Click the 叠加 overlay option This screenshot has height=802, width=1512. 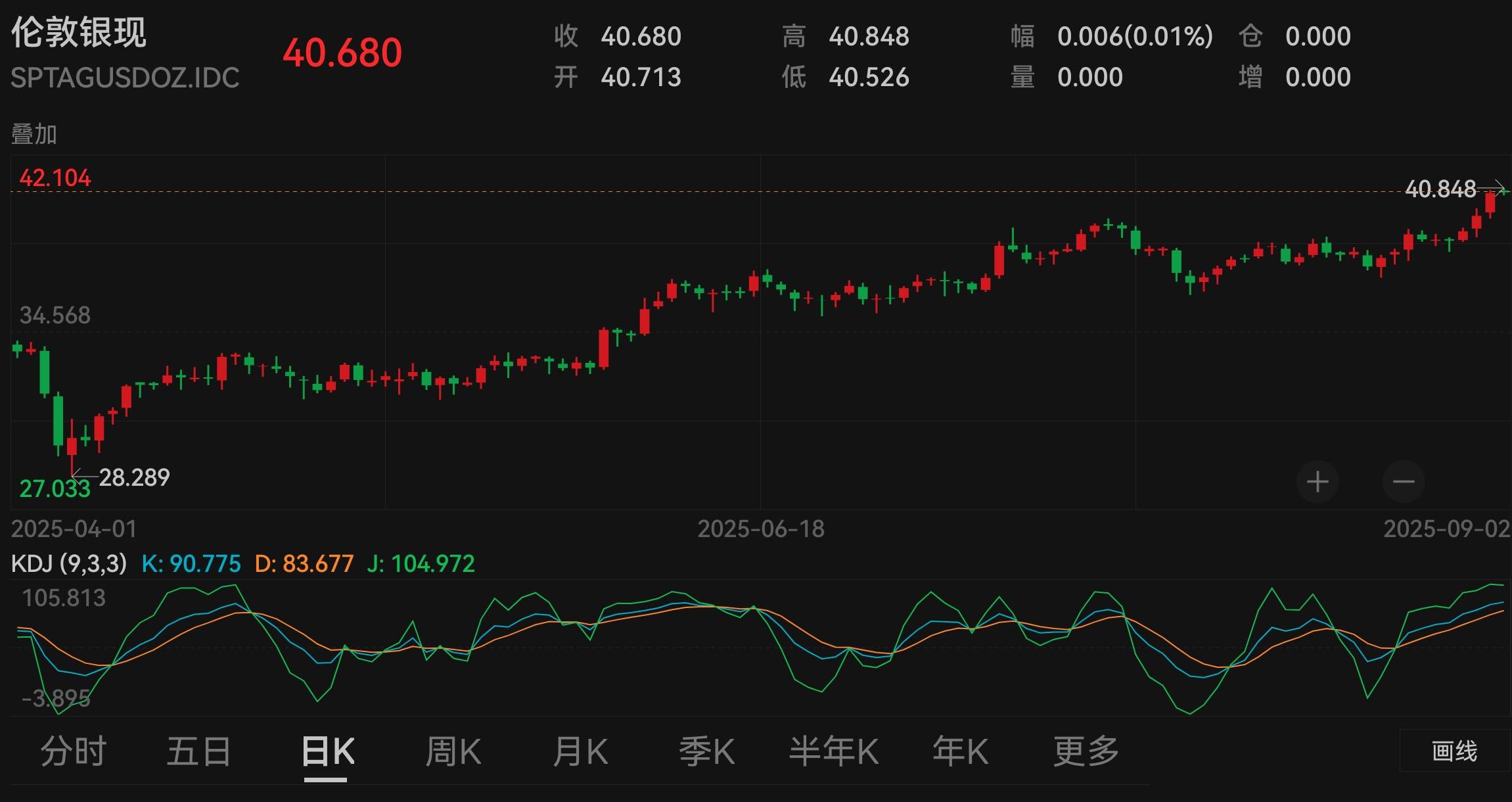(x=34, y=134)
